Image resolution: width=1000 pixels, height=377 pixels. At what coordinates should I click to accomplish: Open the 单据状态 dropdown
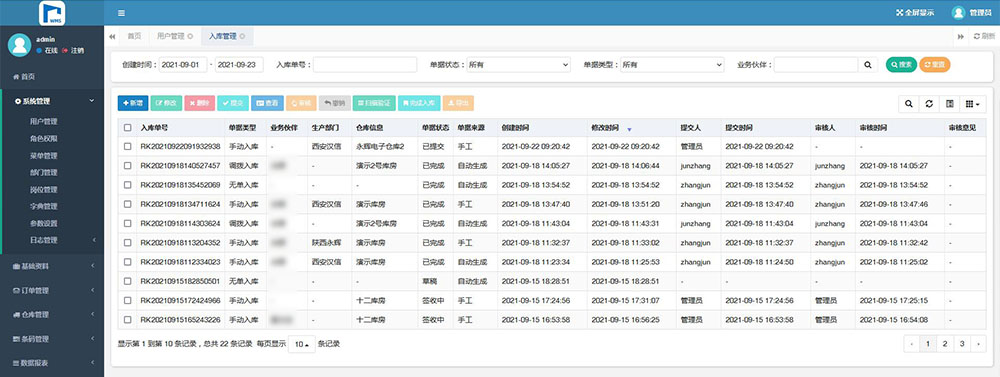tap(518, 64)
